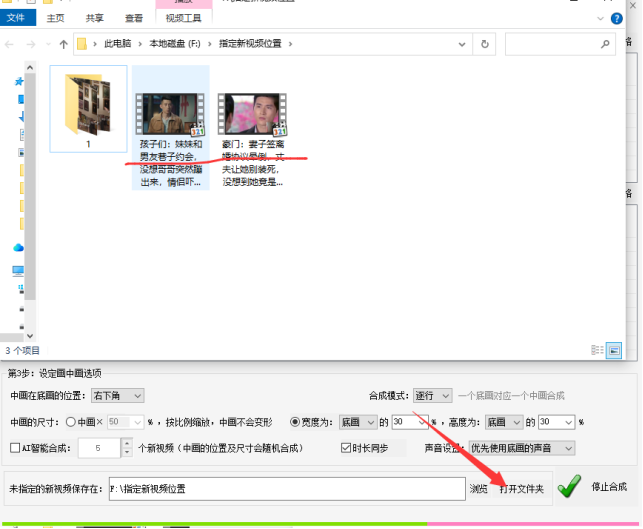643x529 pixels.
Task: Click 此电脑 in the address path
Action: [117, 43]
